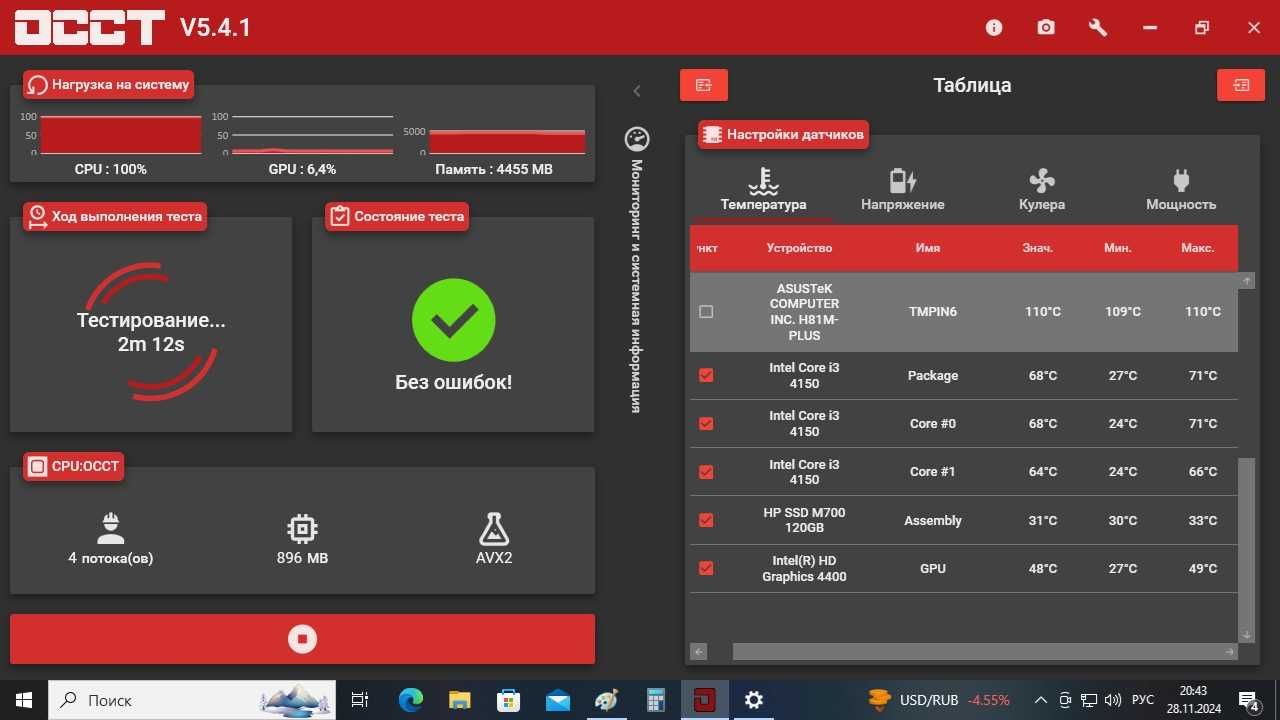Click the Нагрузка на систему header icon

[x=37, y=85]
